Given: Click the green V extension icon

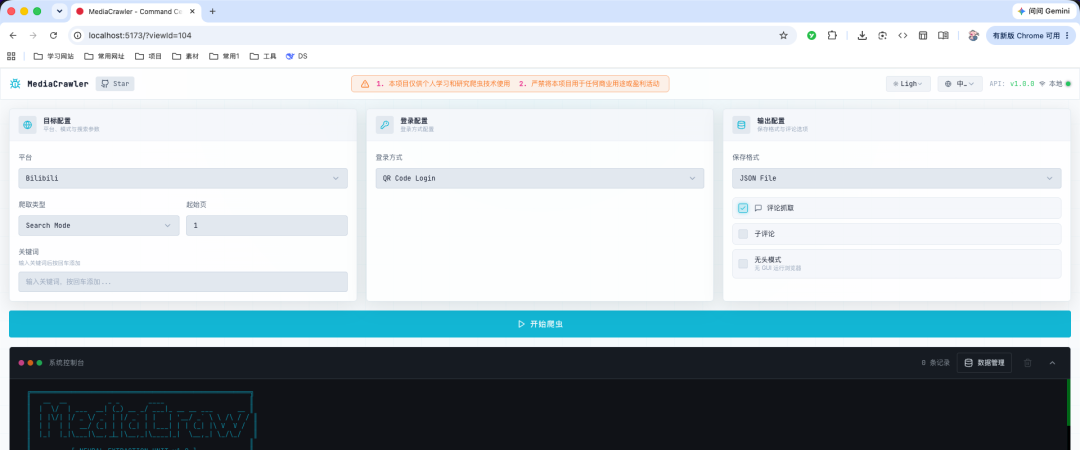Looking at the screenshot, I should coord(811,35).
